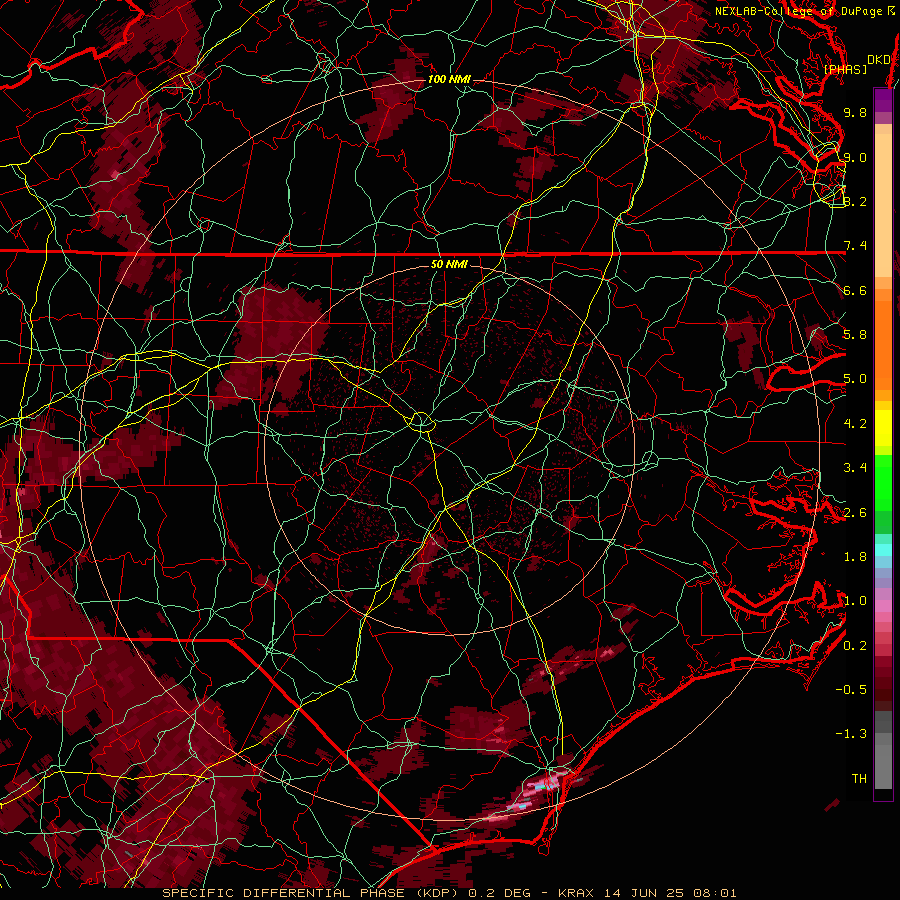
Task: Click the 6.6 scale value
Action: tap(855, 290)
